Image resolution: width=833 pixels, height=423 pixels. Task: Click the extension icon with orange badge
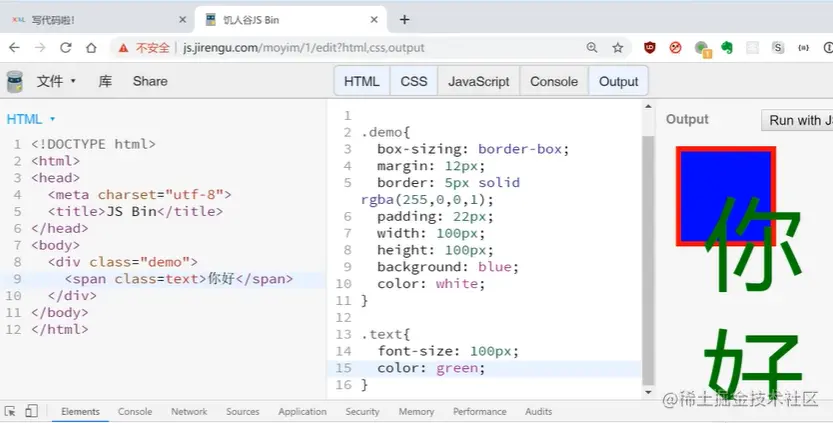[x=703, y=49]
